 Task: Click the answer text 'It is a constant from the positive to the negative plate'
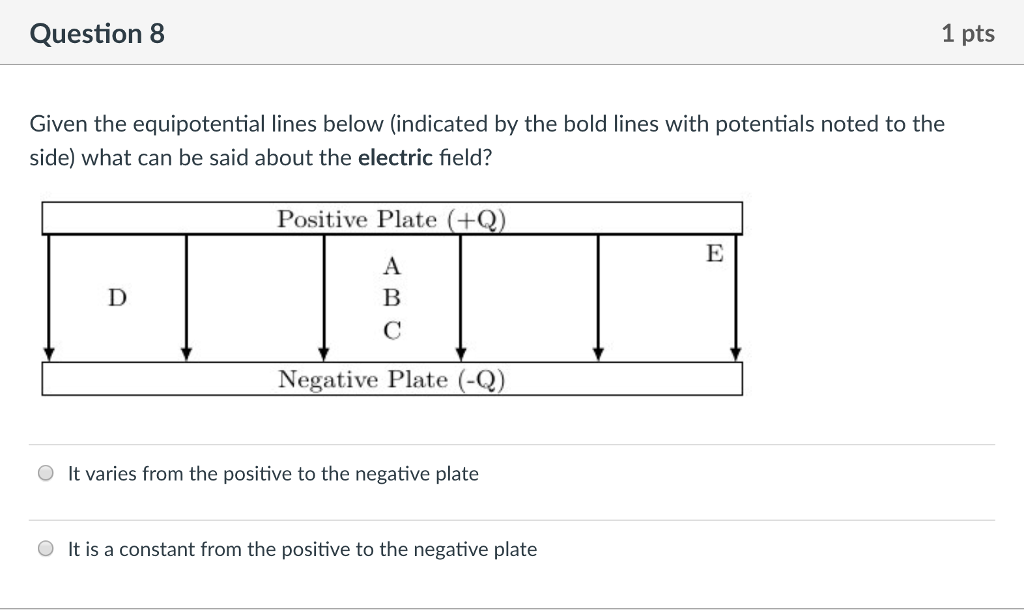[x=300, y=548]
